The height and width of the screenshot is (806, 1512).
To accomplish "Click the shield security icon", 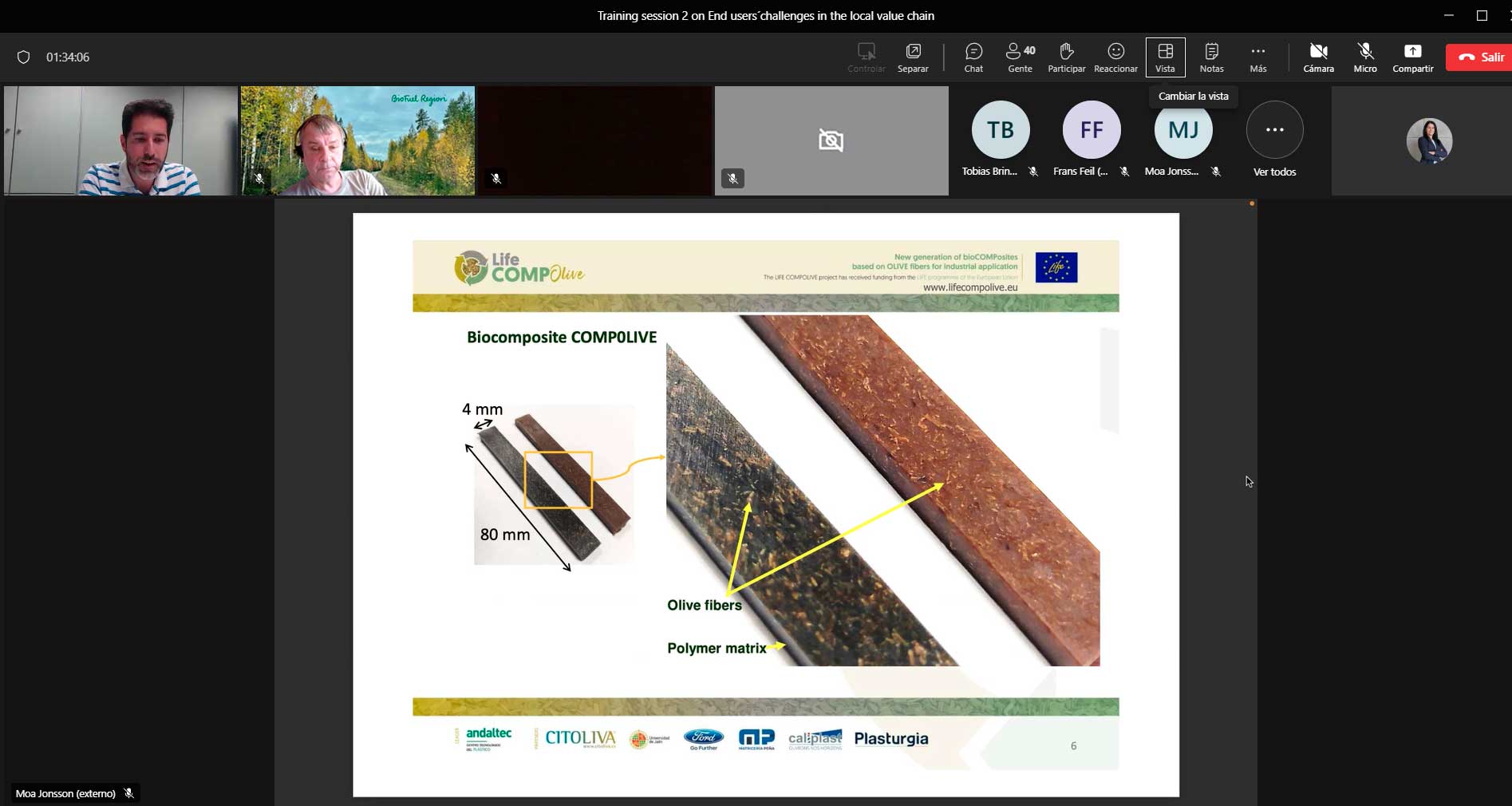I will (24, 57).
